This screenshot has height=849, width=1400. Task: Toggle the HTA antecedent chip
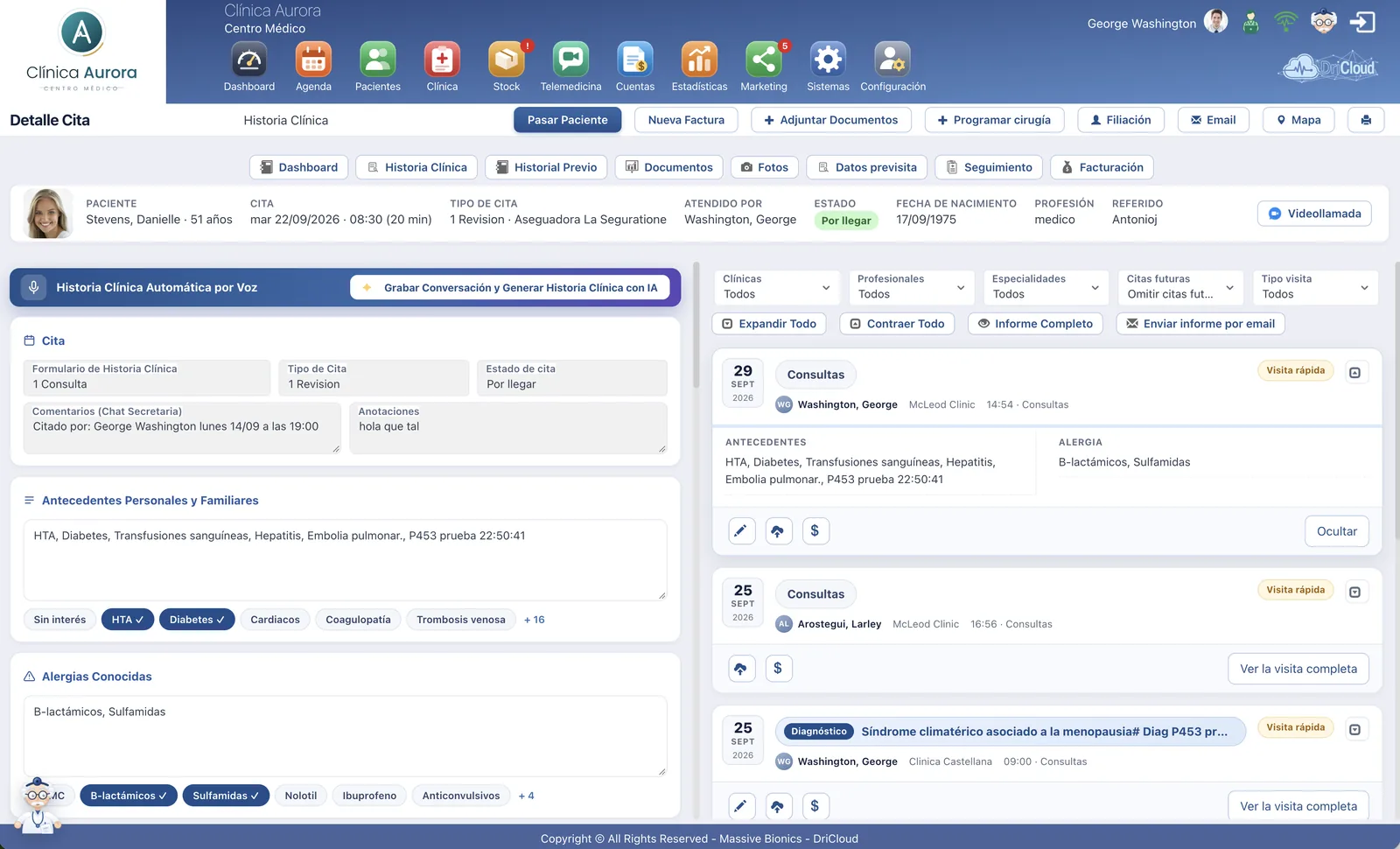tap(128, 620)
